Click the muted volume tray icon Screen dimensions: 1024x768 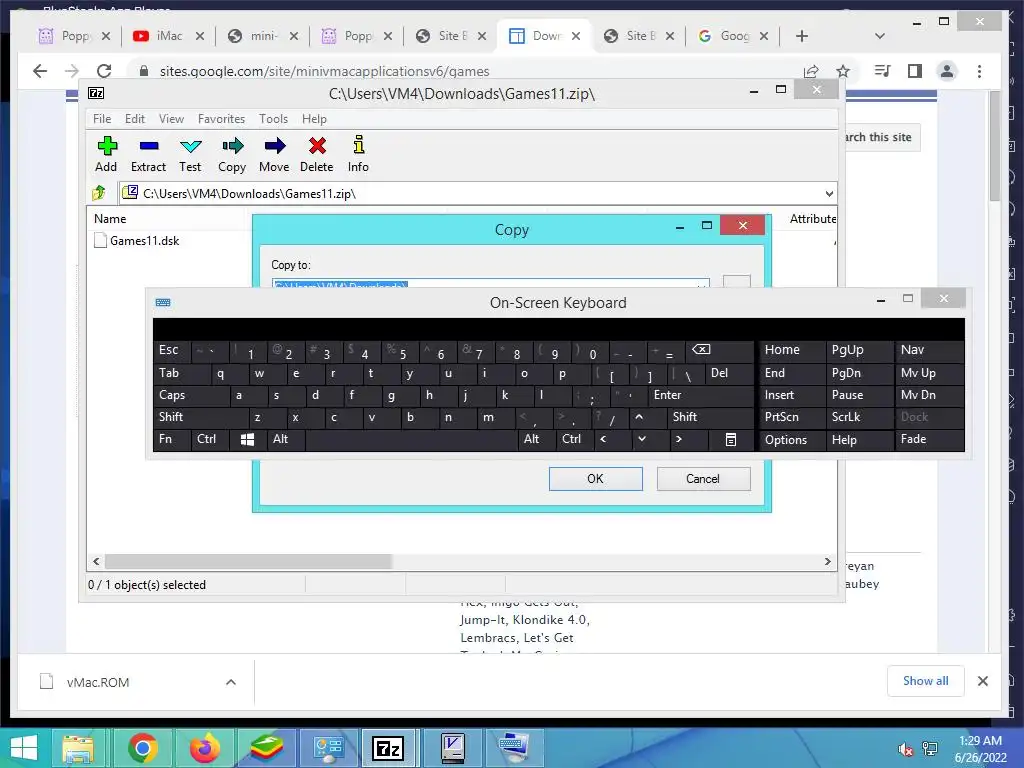(x=905, y=749)
